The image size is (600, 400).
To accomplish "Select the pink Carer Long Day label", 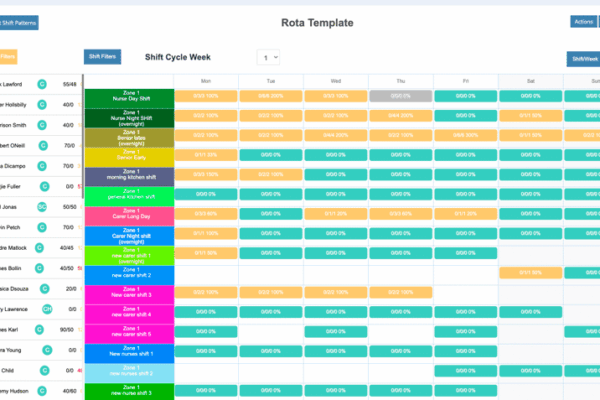I will point(129,214).
